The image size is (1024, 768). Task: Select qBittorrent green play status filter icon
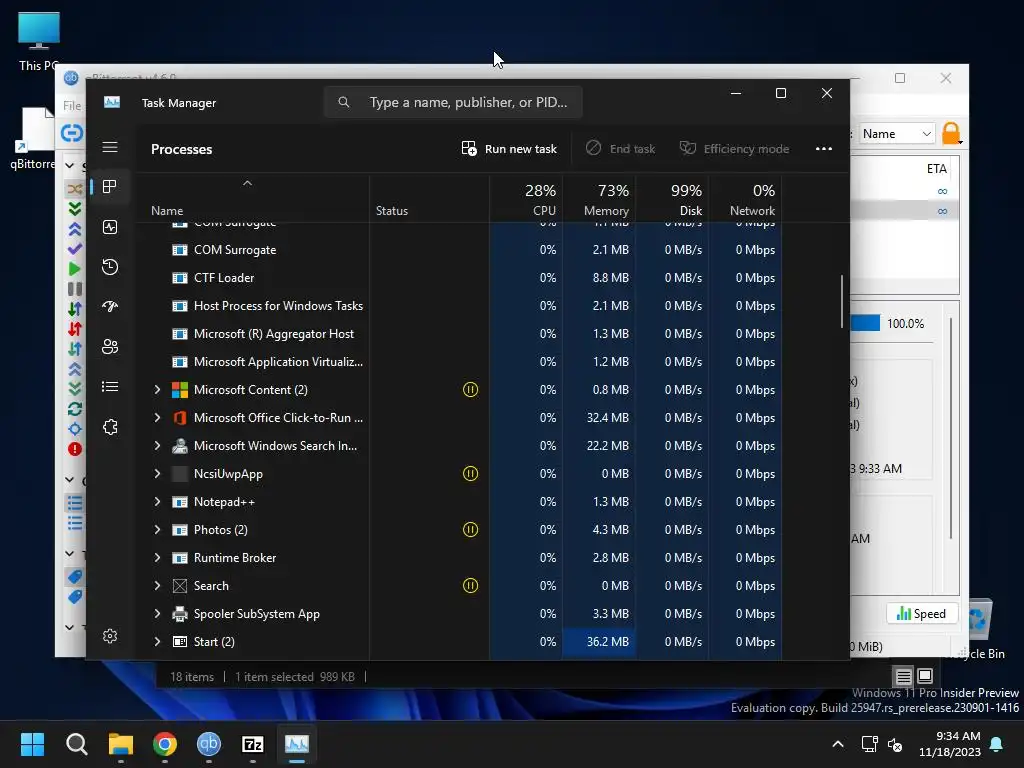[74, 268]
